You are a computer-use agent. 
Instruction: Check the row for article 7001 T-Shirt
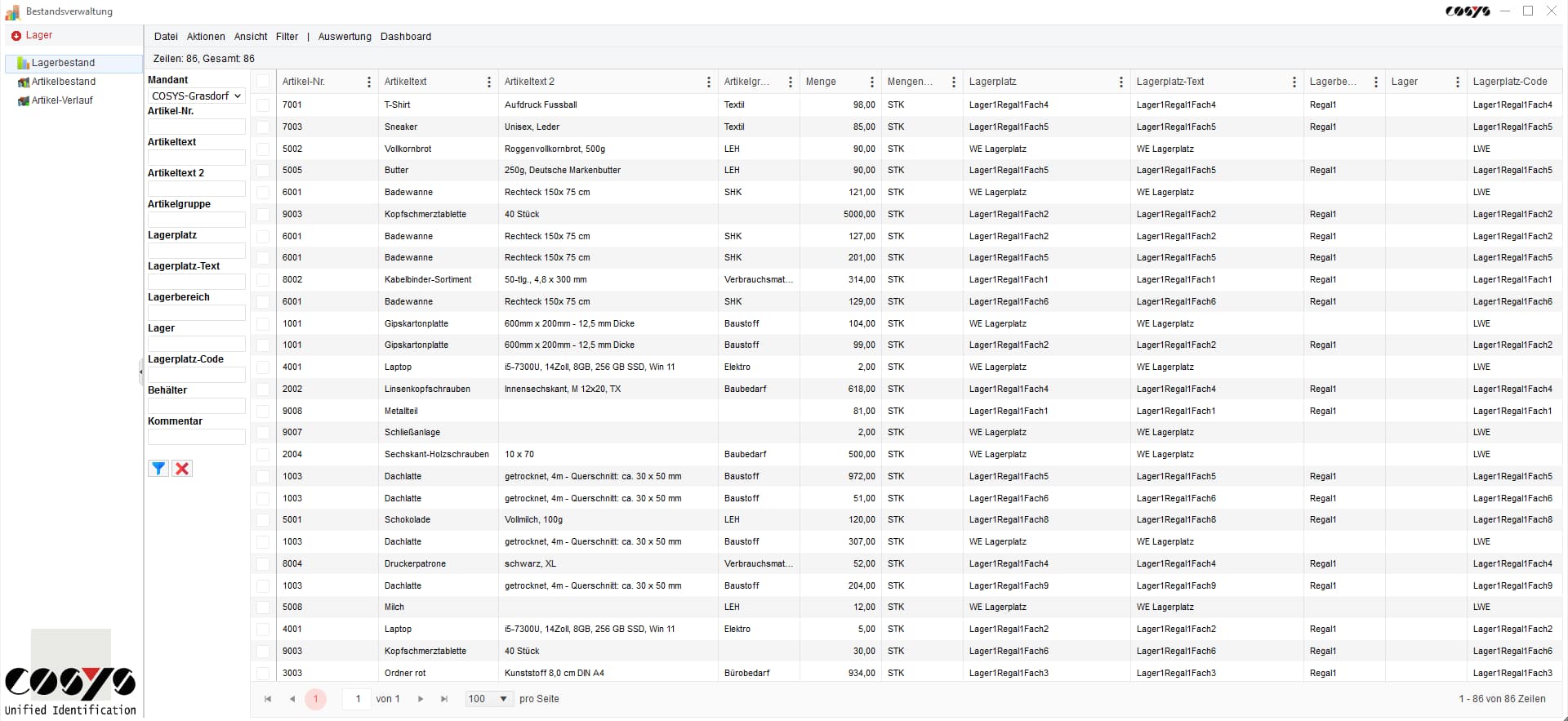[263, 105]
